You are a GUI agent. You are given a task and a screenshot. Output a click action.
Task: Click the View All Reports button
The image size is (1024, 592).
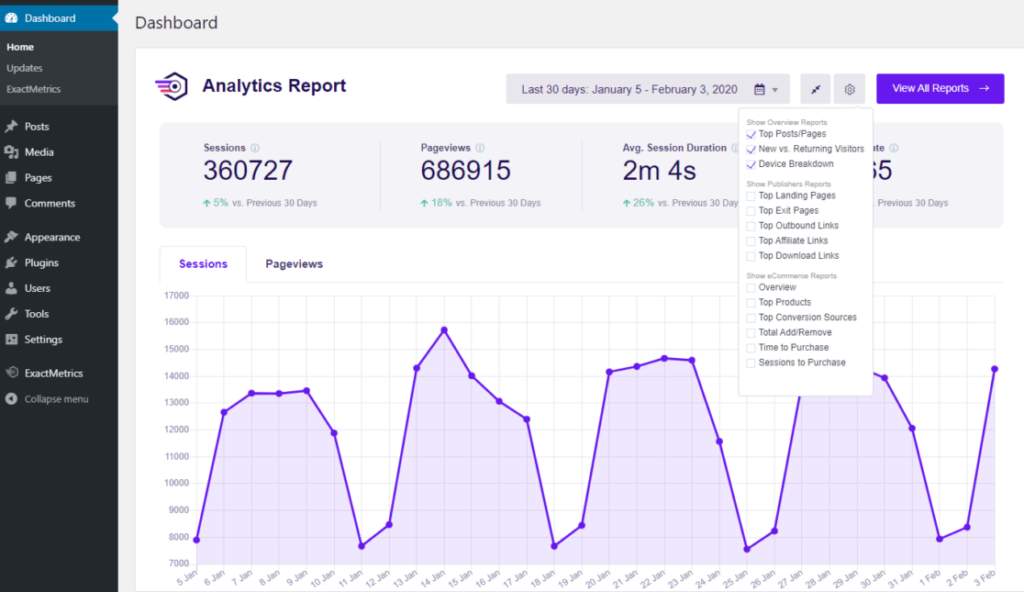(939, 89)
